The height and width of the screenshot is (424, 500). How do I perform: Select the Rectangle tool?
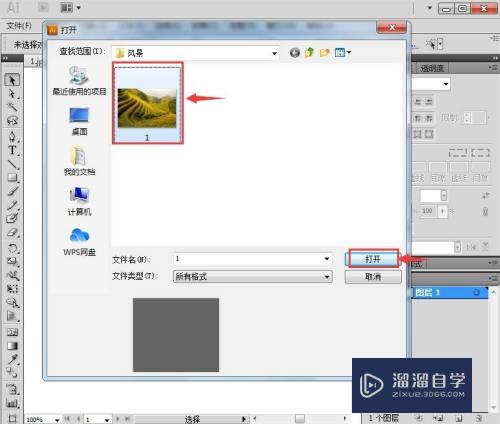[x=12, y=177]
